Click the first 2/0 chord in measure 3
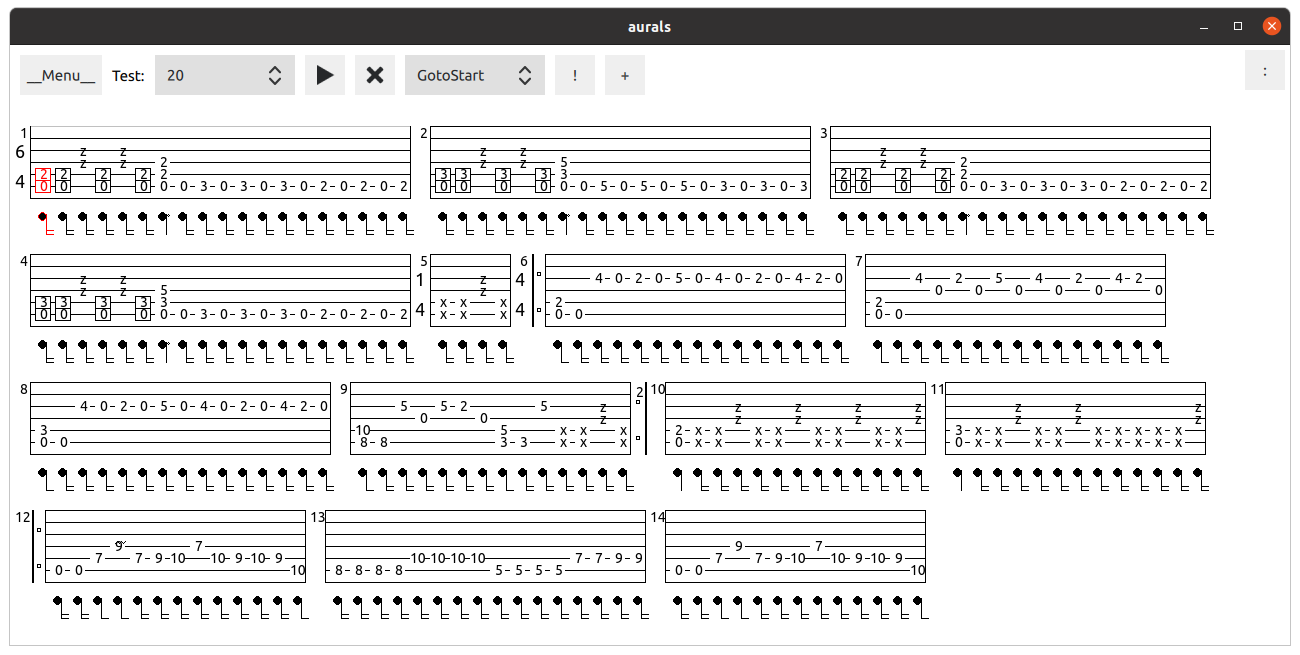 click(844, 180)
